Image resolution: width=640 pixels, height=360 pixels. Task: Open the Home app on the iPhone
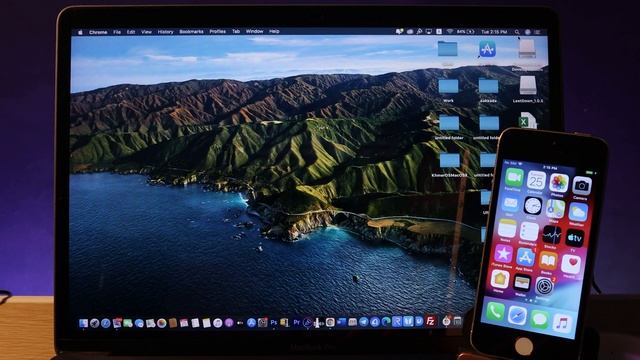(x=500, y=280)
